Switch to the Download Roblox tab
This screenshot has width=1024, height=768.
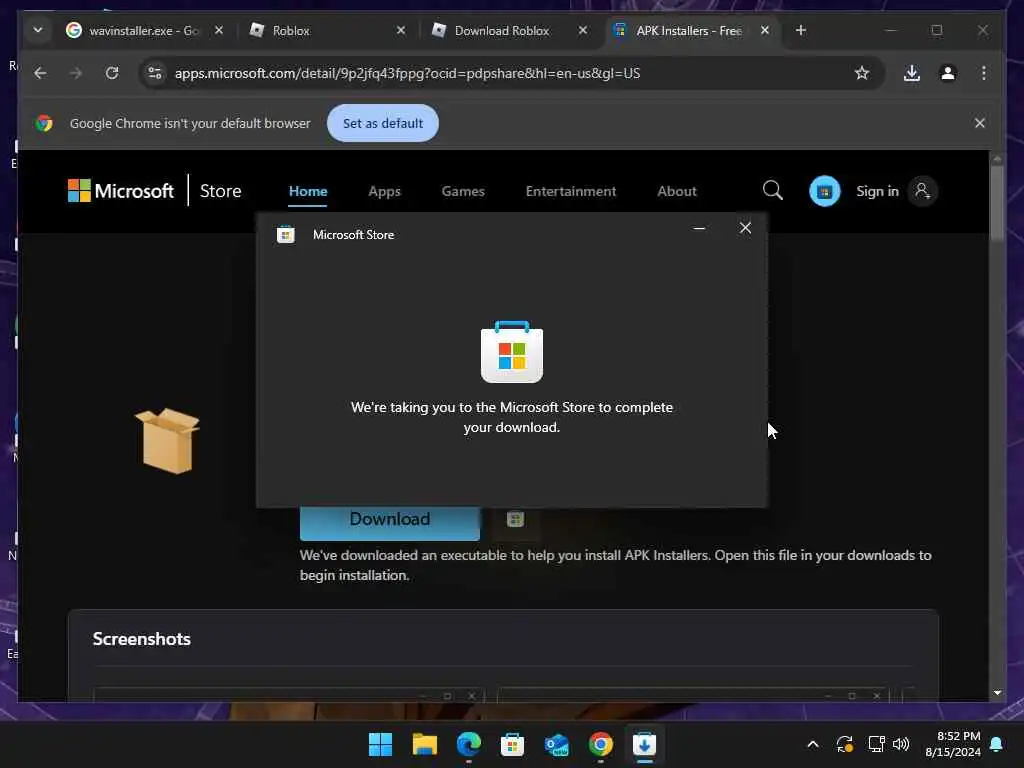[509, 31]
